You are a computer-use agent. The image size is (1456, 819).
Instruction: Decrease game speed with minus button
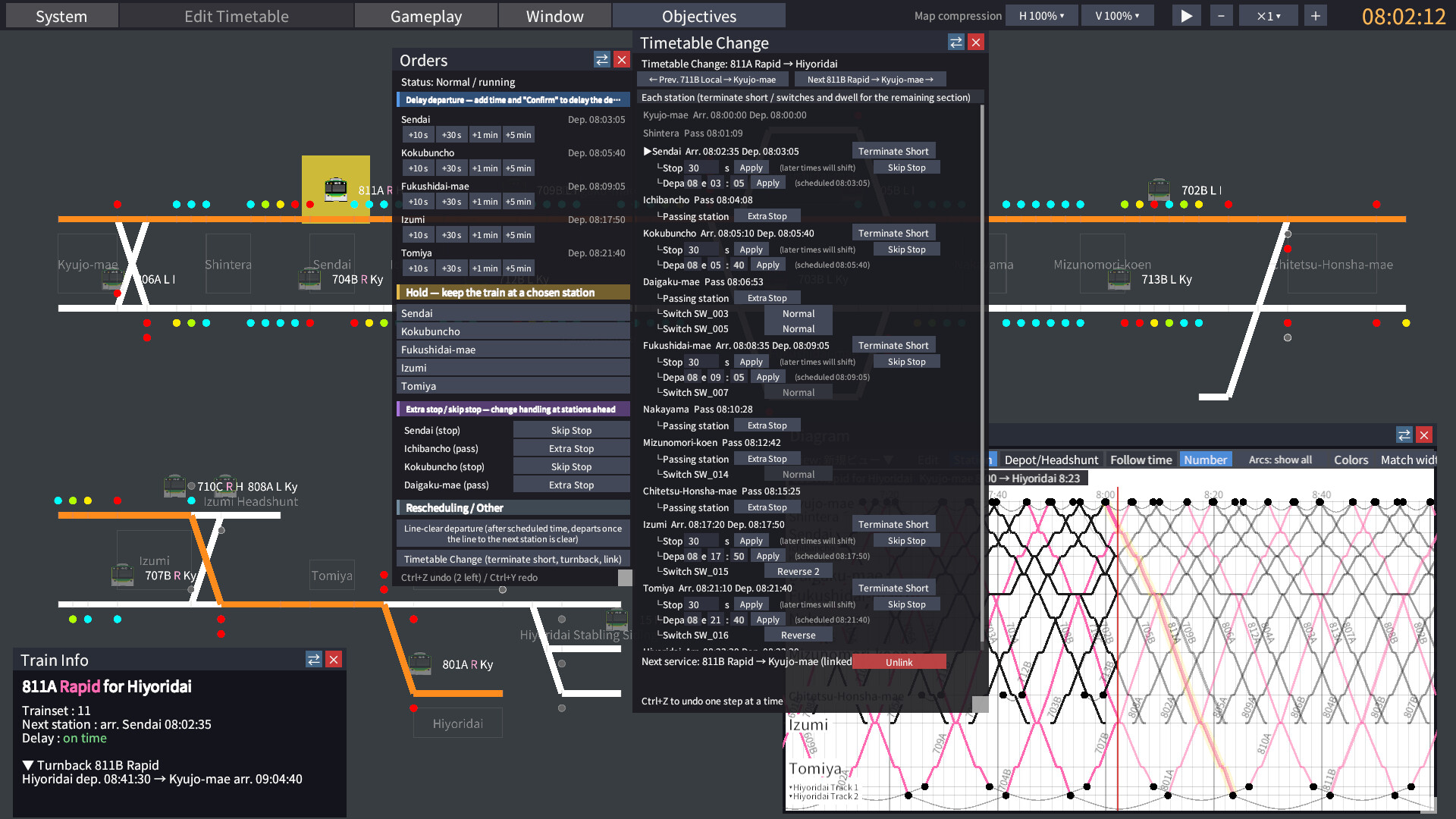tap(1221, 16)
